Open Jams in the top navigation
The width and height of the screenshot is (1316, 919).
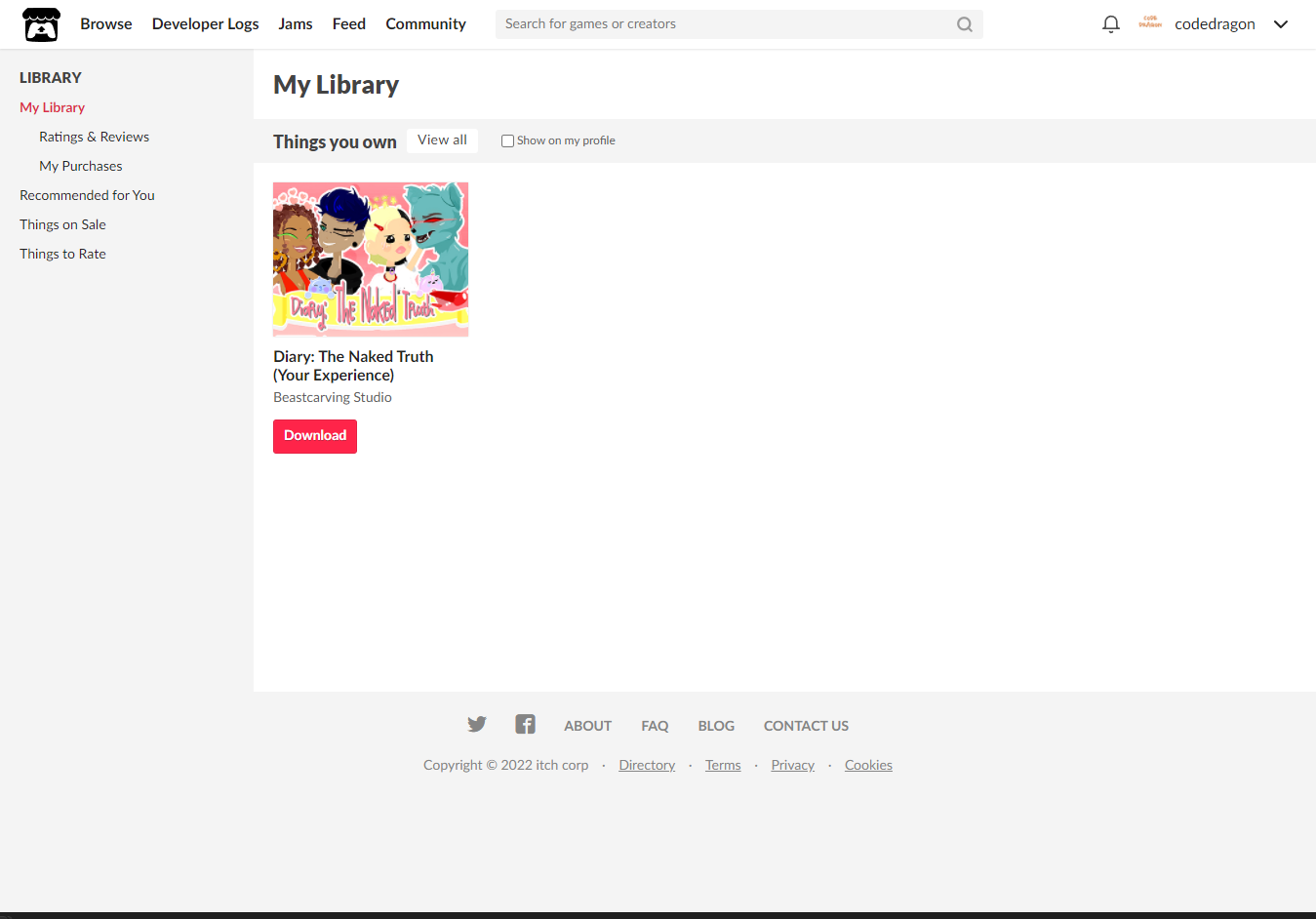pyautogui.click(x=296, y=23)
